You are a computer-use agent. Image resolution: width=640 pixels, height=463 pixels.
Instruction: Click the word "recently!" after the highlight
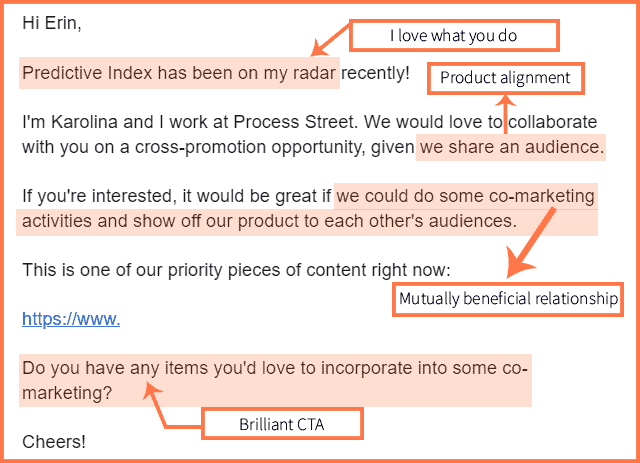coord(375,73)
